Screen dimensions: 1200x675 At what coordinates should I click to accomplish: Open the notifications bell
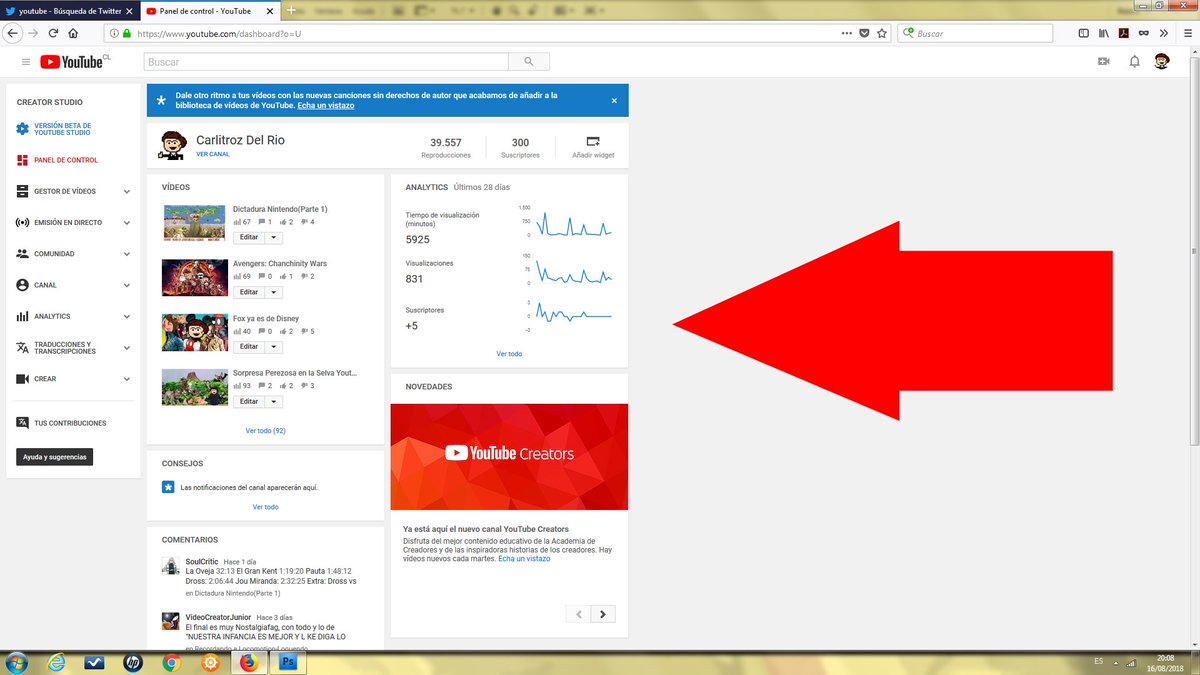click(1134, 62)
